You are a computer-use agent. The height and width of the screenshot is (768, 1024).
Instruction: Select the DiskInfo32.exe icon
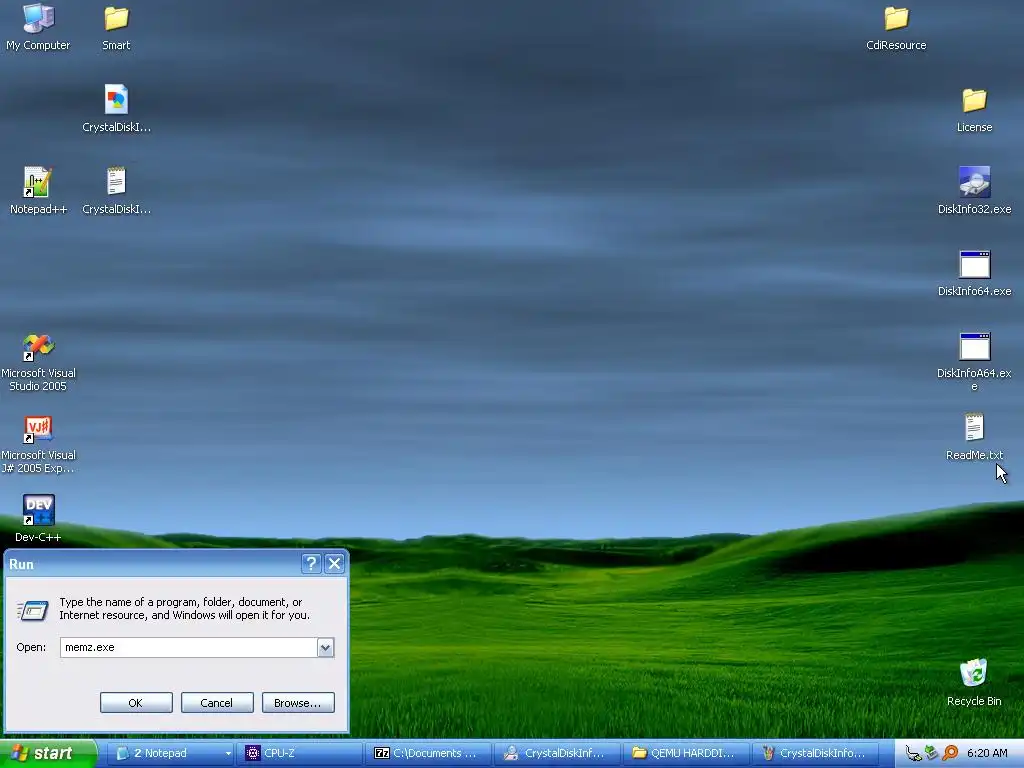(974, 191)
